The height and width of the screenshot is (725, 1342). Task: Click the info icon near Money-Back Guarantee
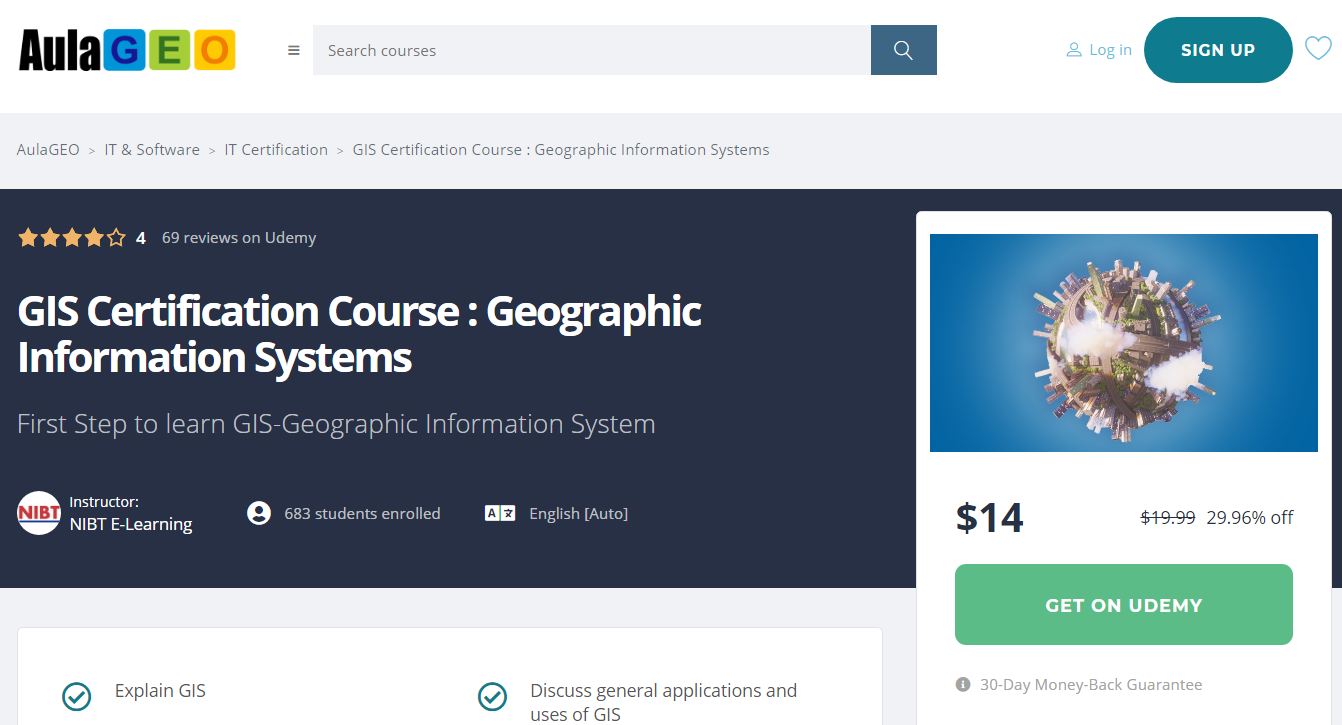point(963,685)
